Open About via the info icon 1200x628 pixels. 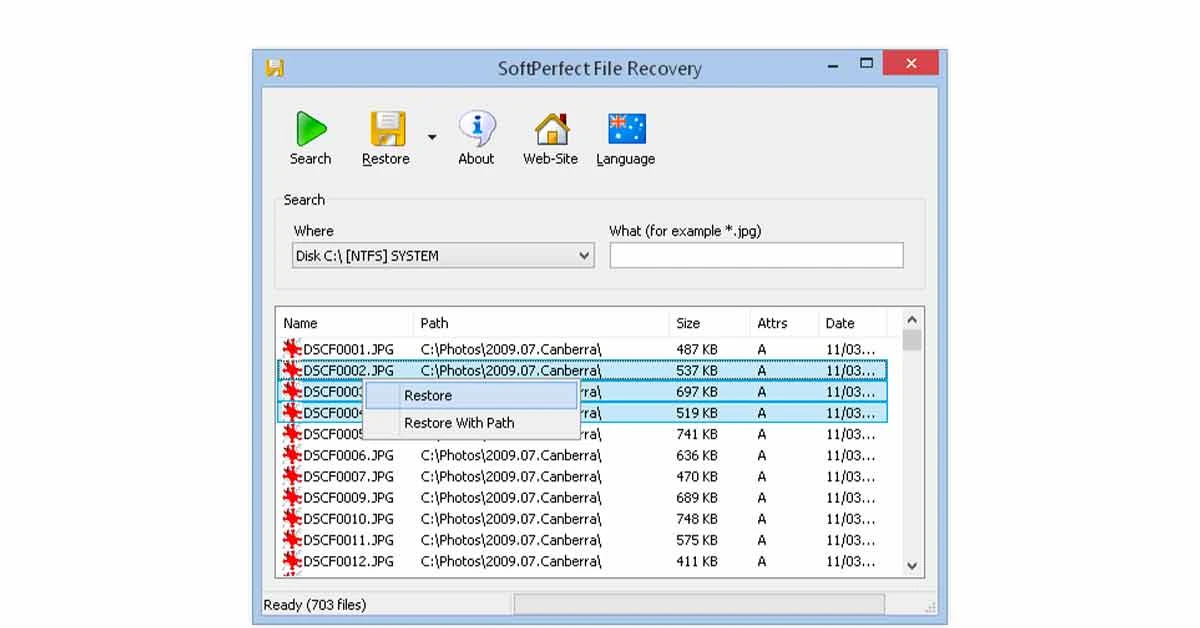coord(476,128)
